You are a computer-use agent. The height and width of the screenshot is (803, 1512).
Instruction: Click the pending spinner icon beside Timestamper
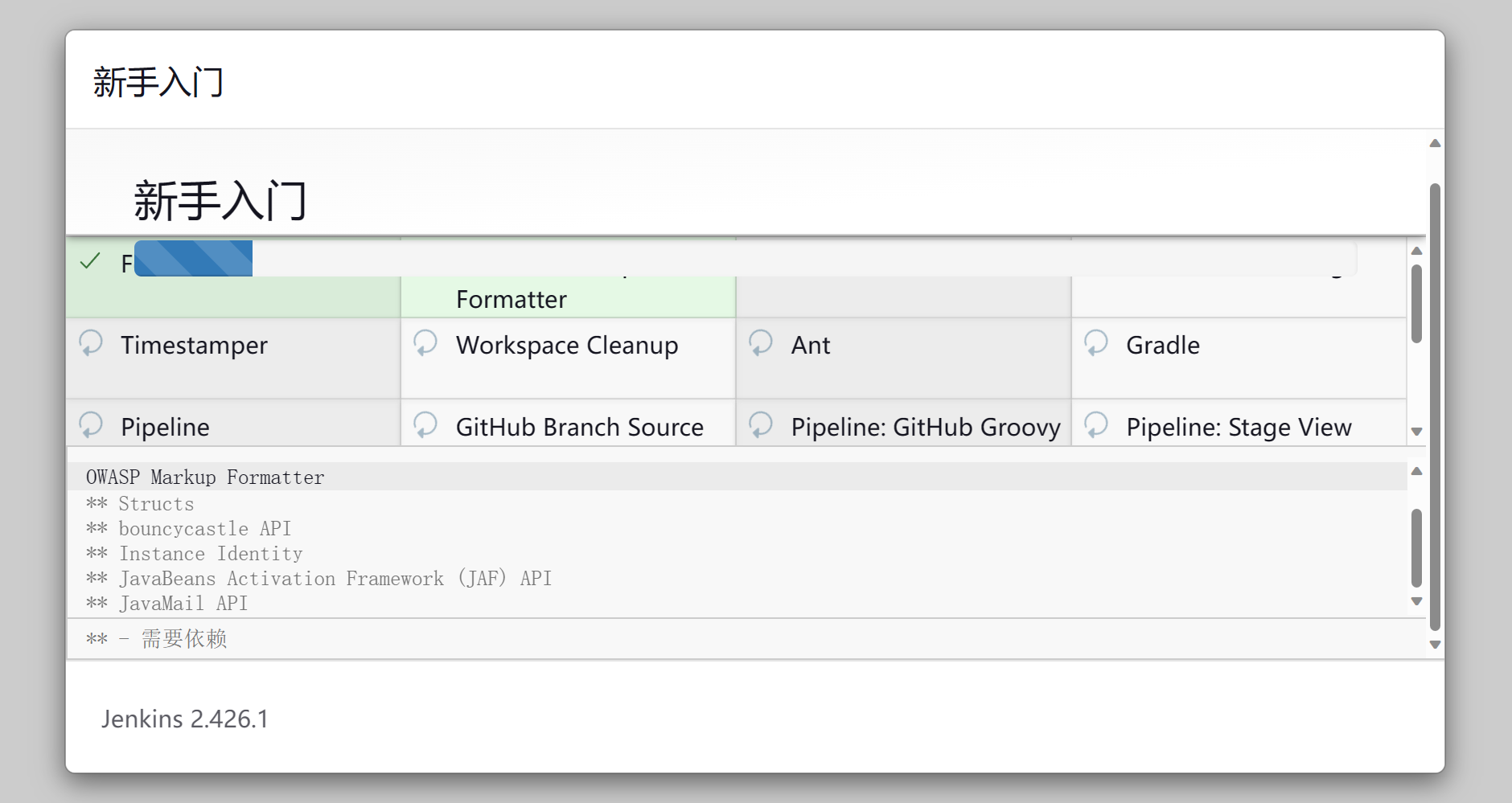tap(91, 343)
